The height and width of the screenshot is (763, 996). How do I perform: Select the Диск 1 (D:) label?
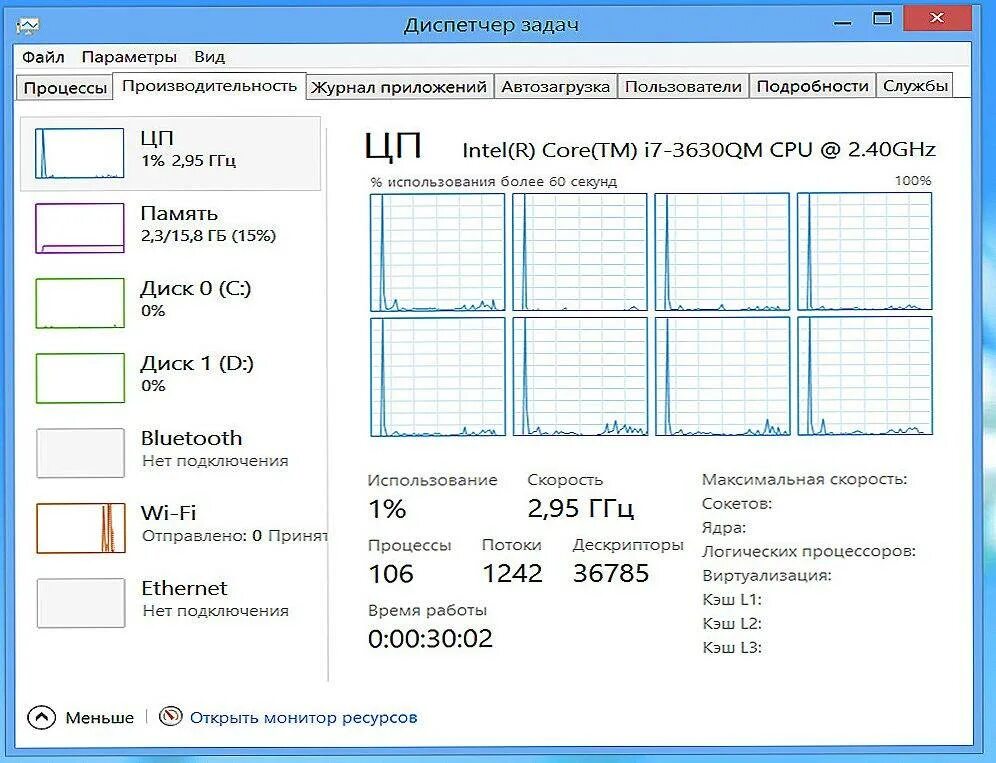[x=197, y=364]
